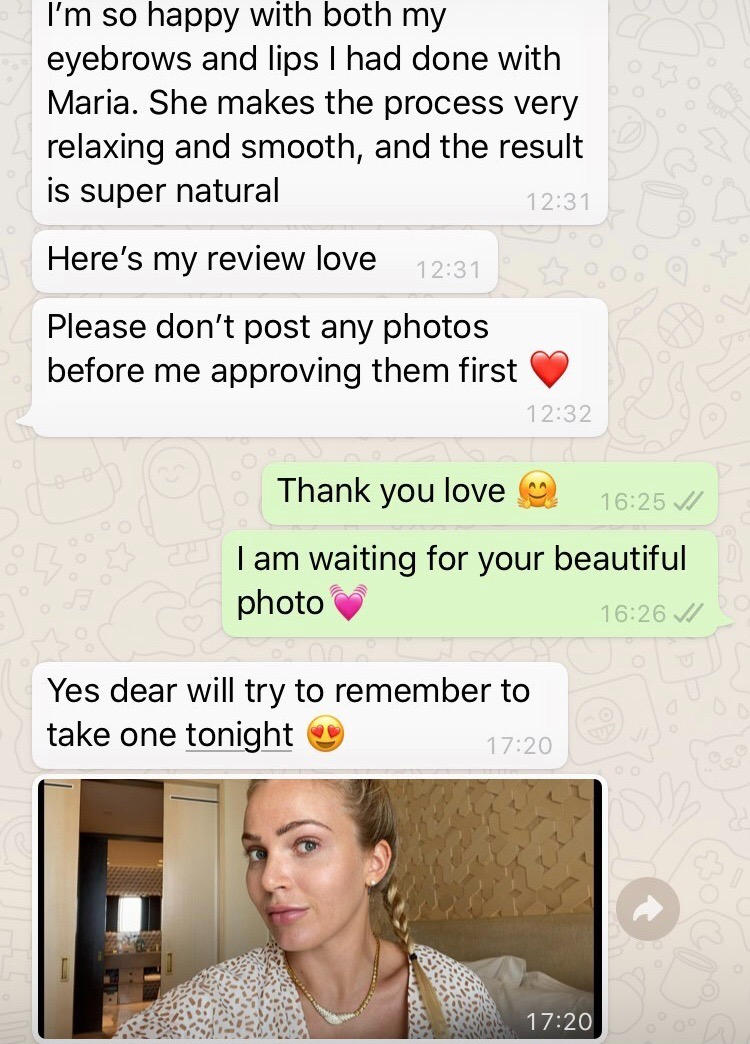Tap the red heart emoji

(550, 369)
